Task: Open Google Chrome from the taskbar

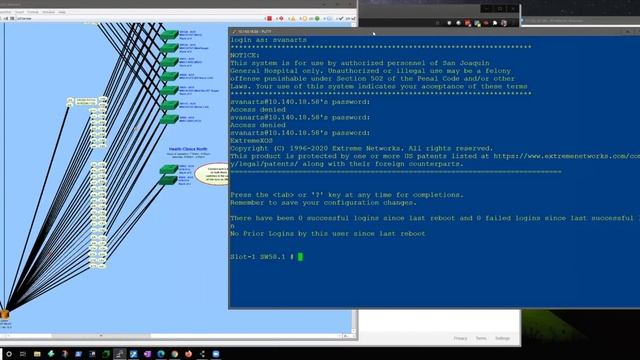Action: click(175, 354)
